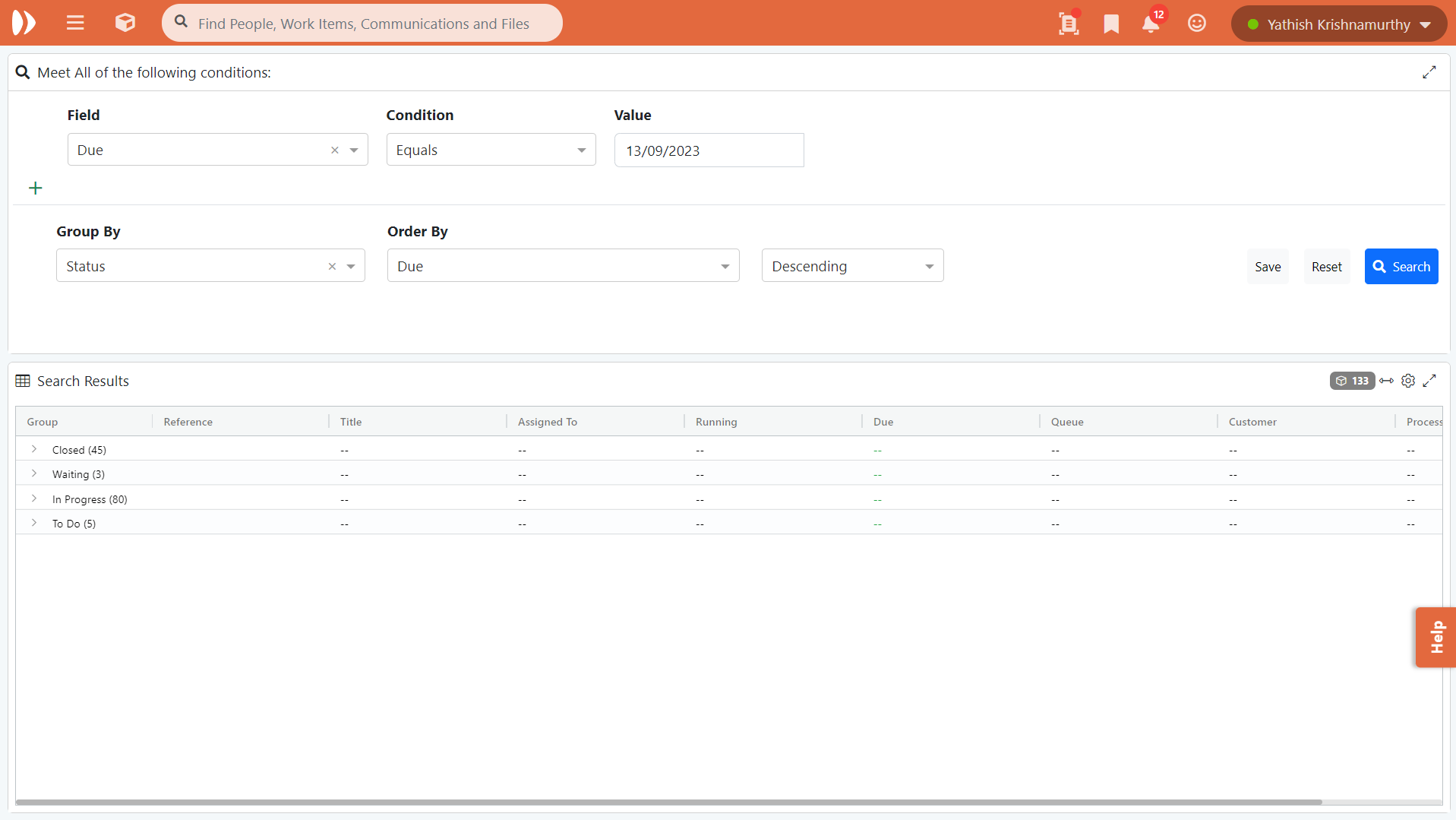This screenshot has height=820, width=1456.
Task: Click the smiley feedback icon
Action: tap(1196, 24)
